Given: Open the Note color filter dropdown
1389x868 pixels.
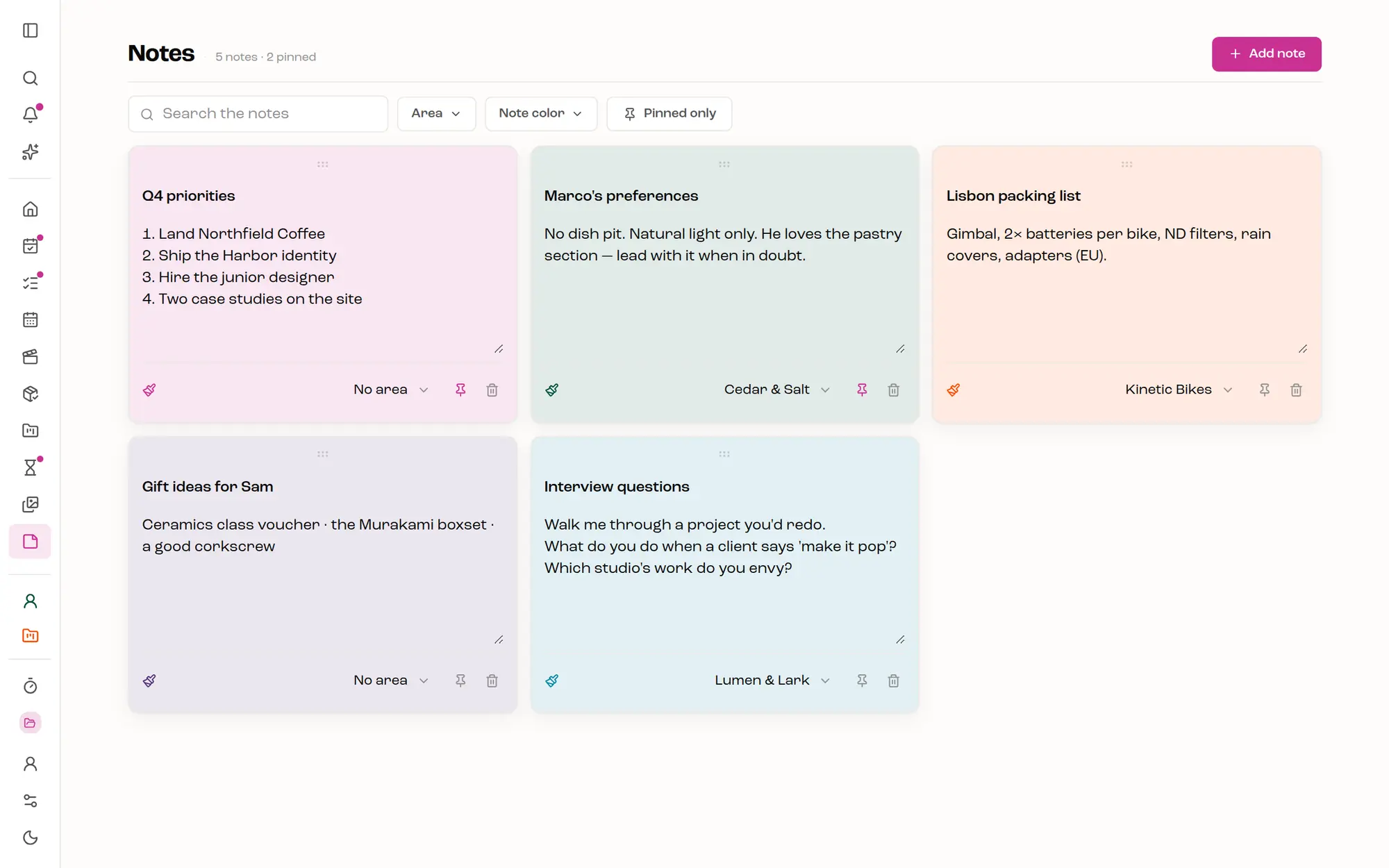Looking at the screenshot, I should pyautogui.click(x=541, y=113).
